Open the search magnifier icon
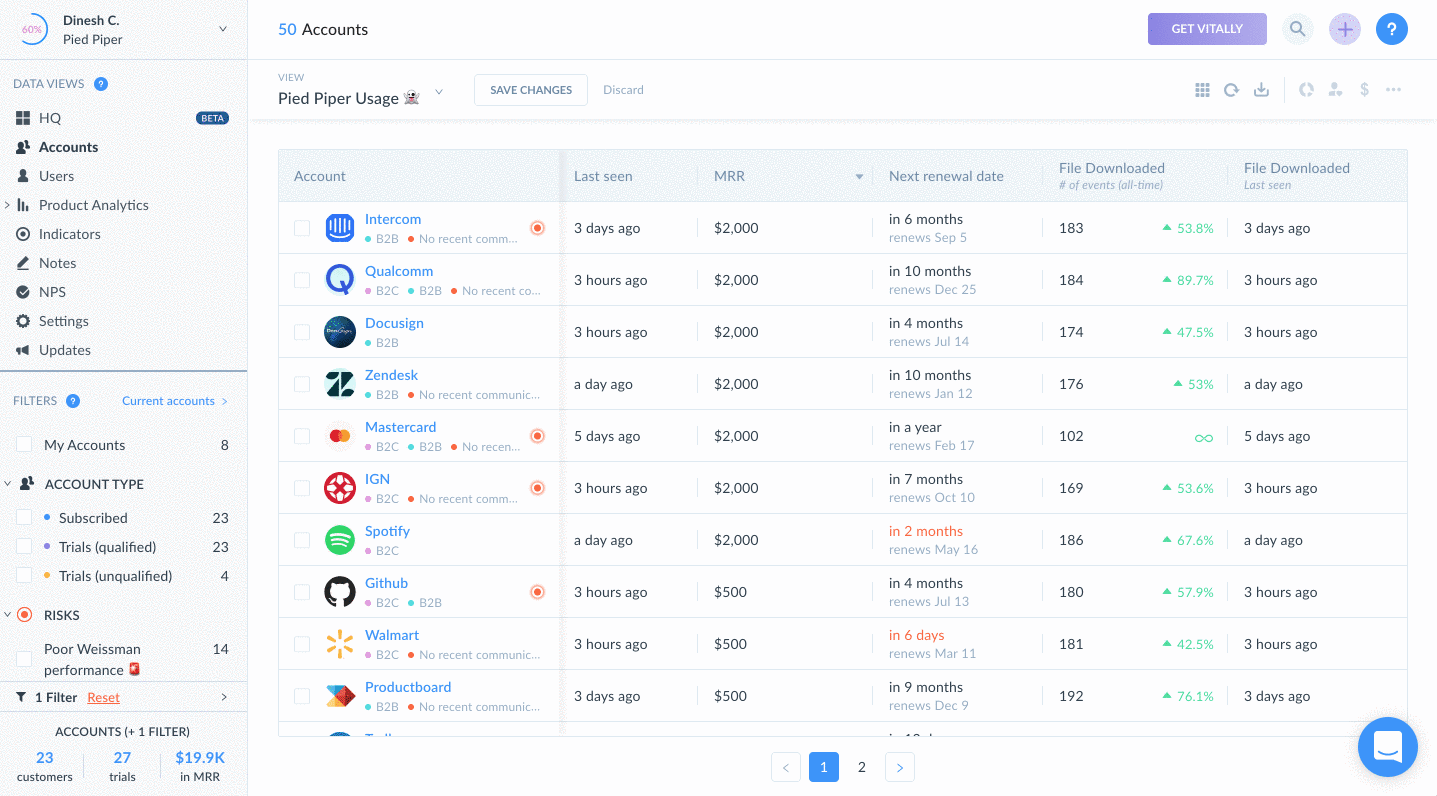Image resolution: width=1437 pixels, height=796 pixels. [x=1297, y=29]
